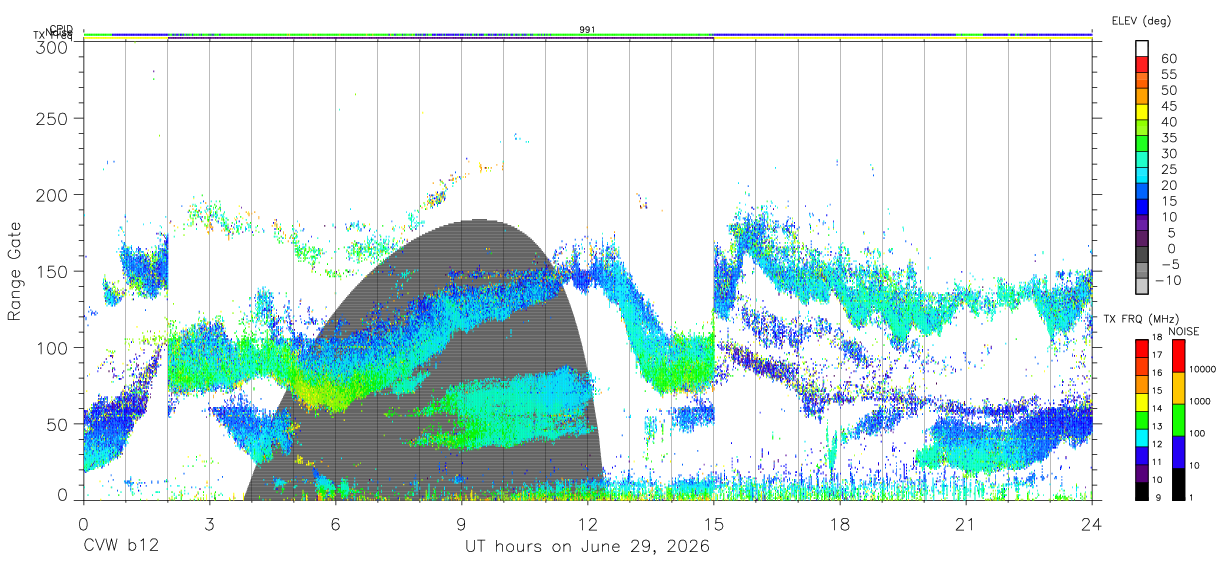
Task: Click the TX FRQ scale label 18
Action: tap(1156, 336)
